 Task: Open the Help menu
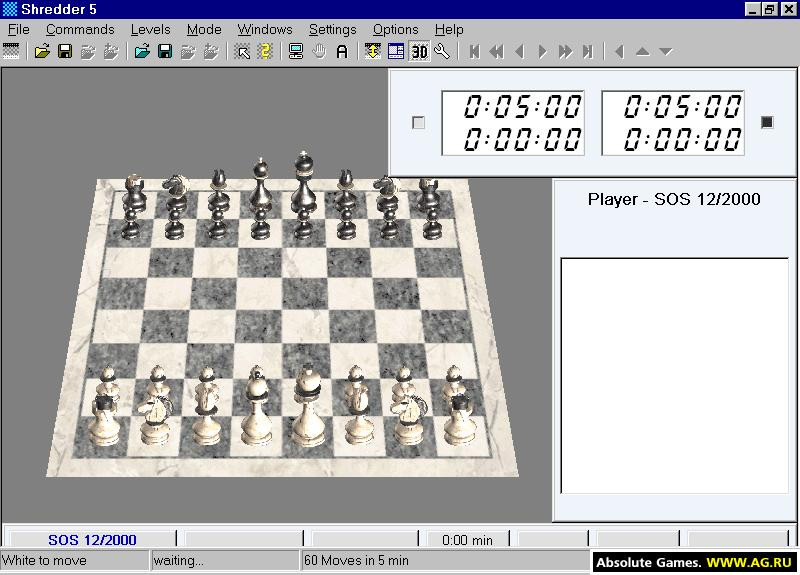[x=449, y=30]
